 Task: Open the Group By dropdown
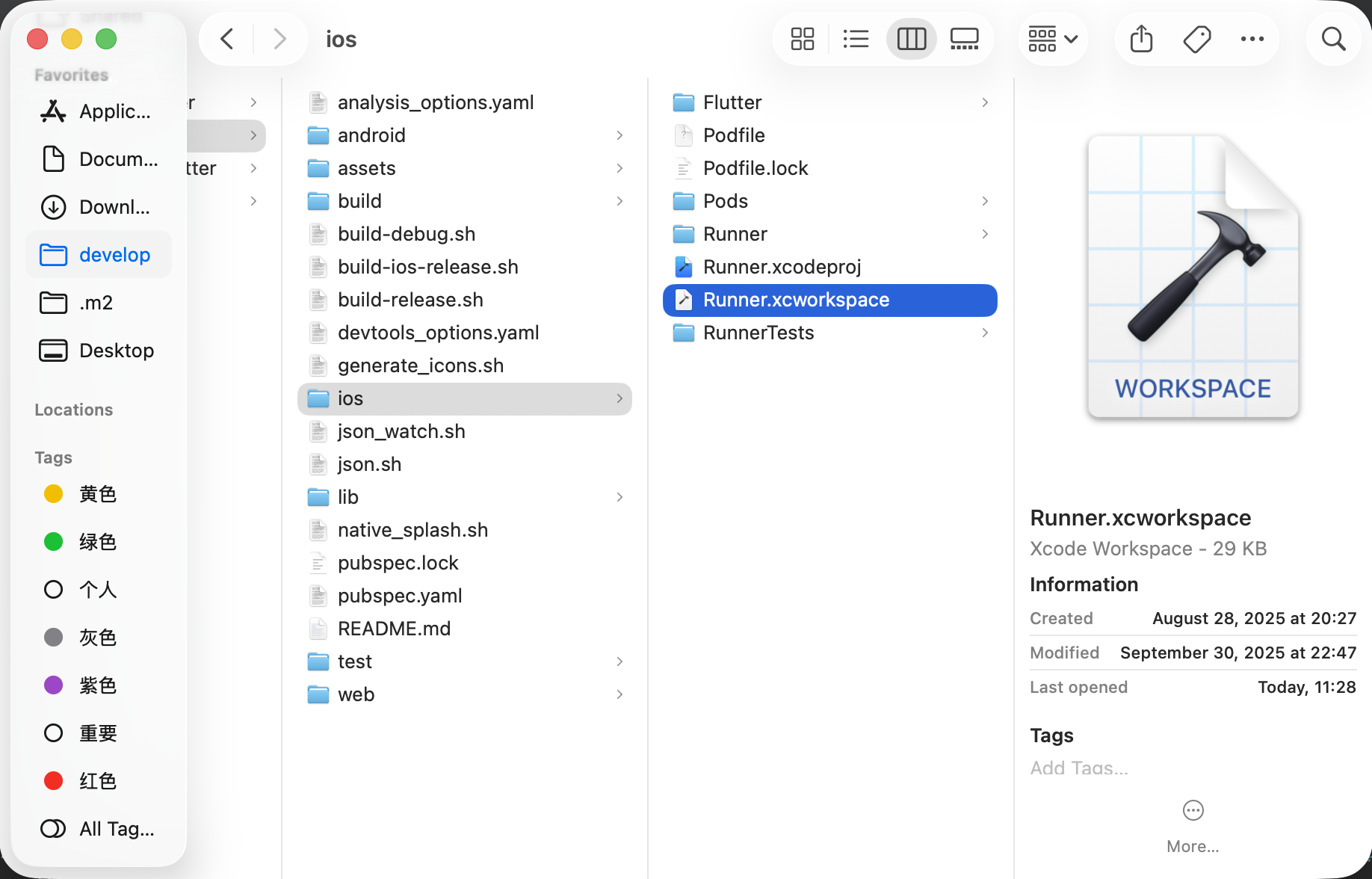[1052, 39]
